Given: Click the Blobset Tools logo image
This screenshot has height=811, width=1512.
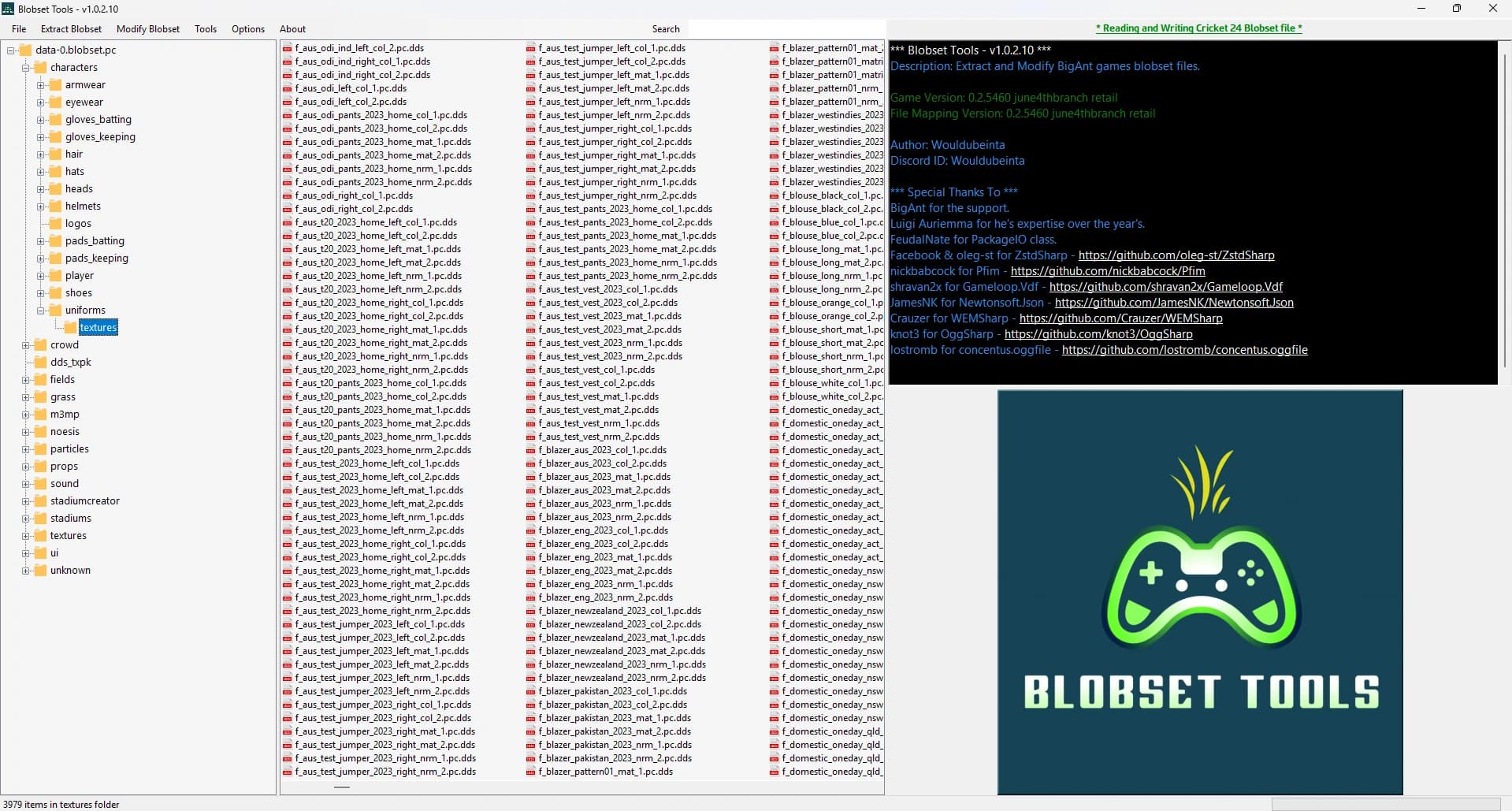Looking at the screenshot, I should click(1200, 592).
